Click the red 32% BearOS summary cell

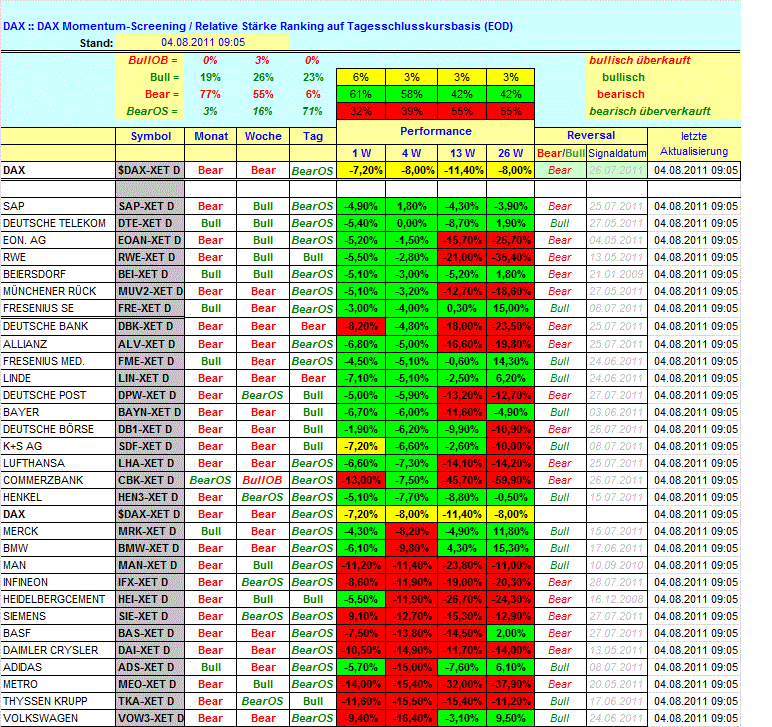(361, 111)
